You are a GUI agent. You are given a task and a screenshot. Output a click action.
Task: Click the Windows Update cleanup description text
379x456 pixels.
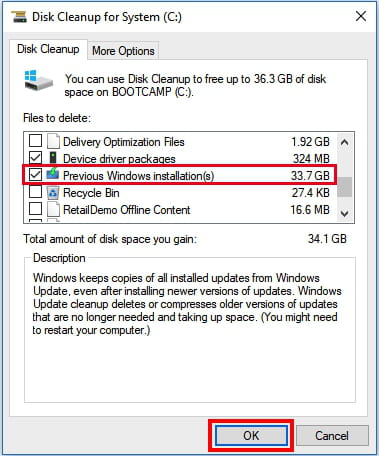[187, 304]
